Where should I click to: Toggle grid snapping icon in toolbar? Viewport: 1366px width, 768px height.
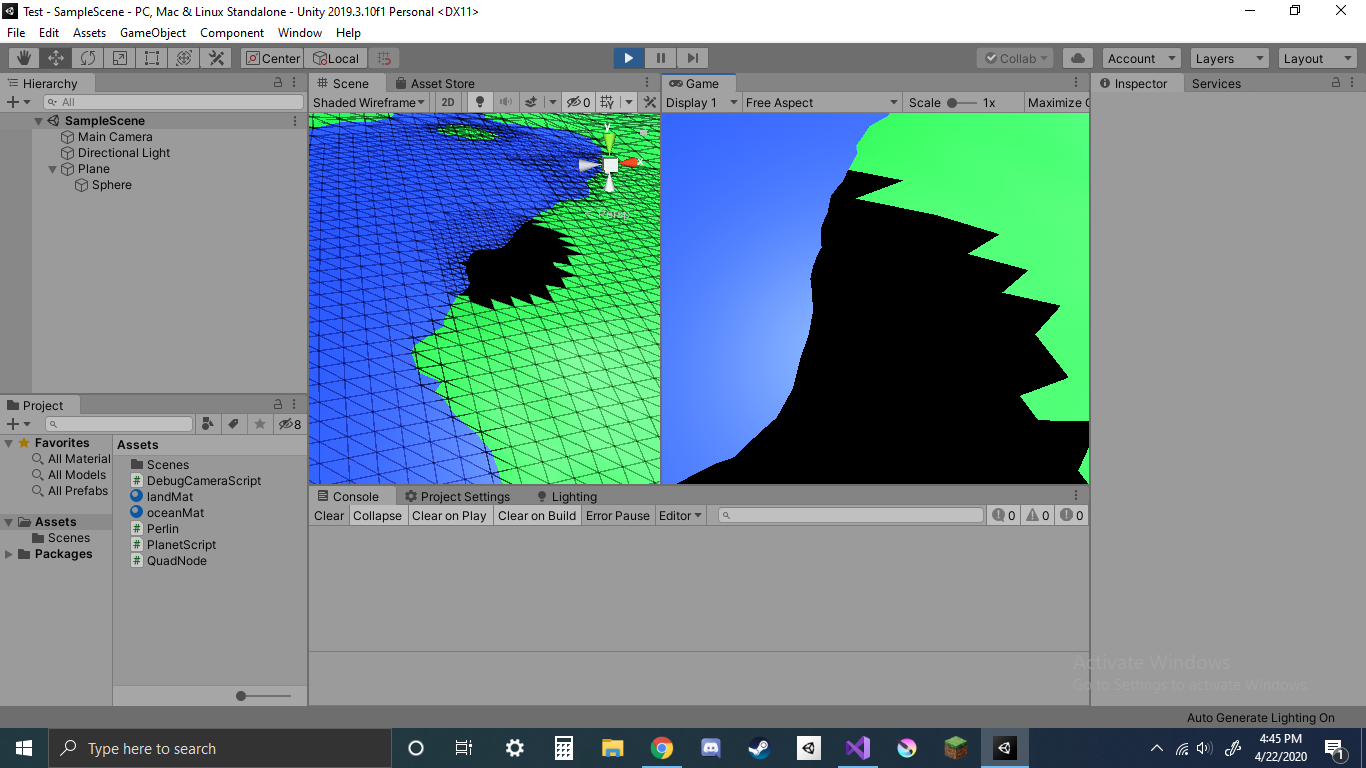(384, 58)
